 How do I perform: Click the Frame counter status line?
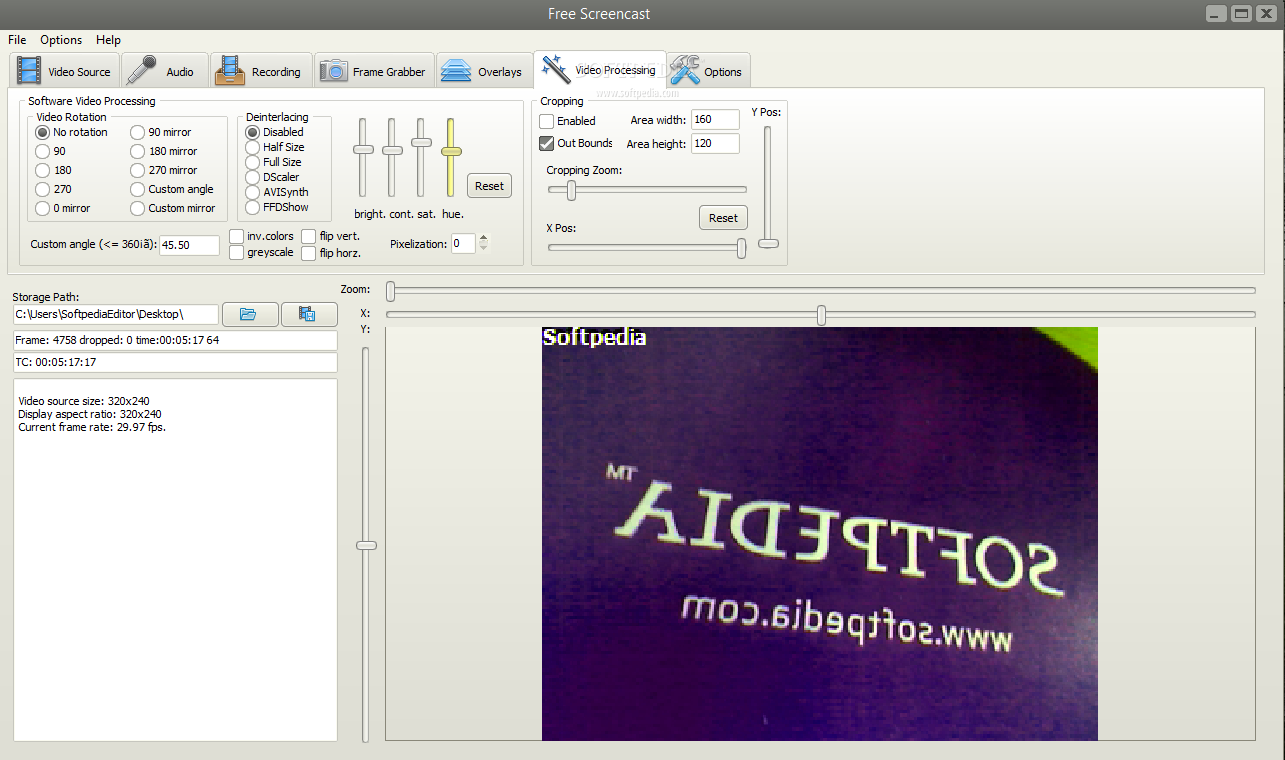click(x=175, y=340)
